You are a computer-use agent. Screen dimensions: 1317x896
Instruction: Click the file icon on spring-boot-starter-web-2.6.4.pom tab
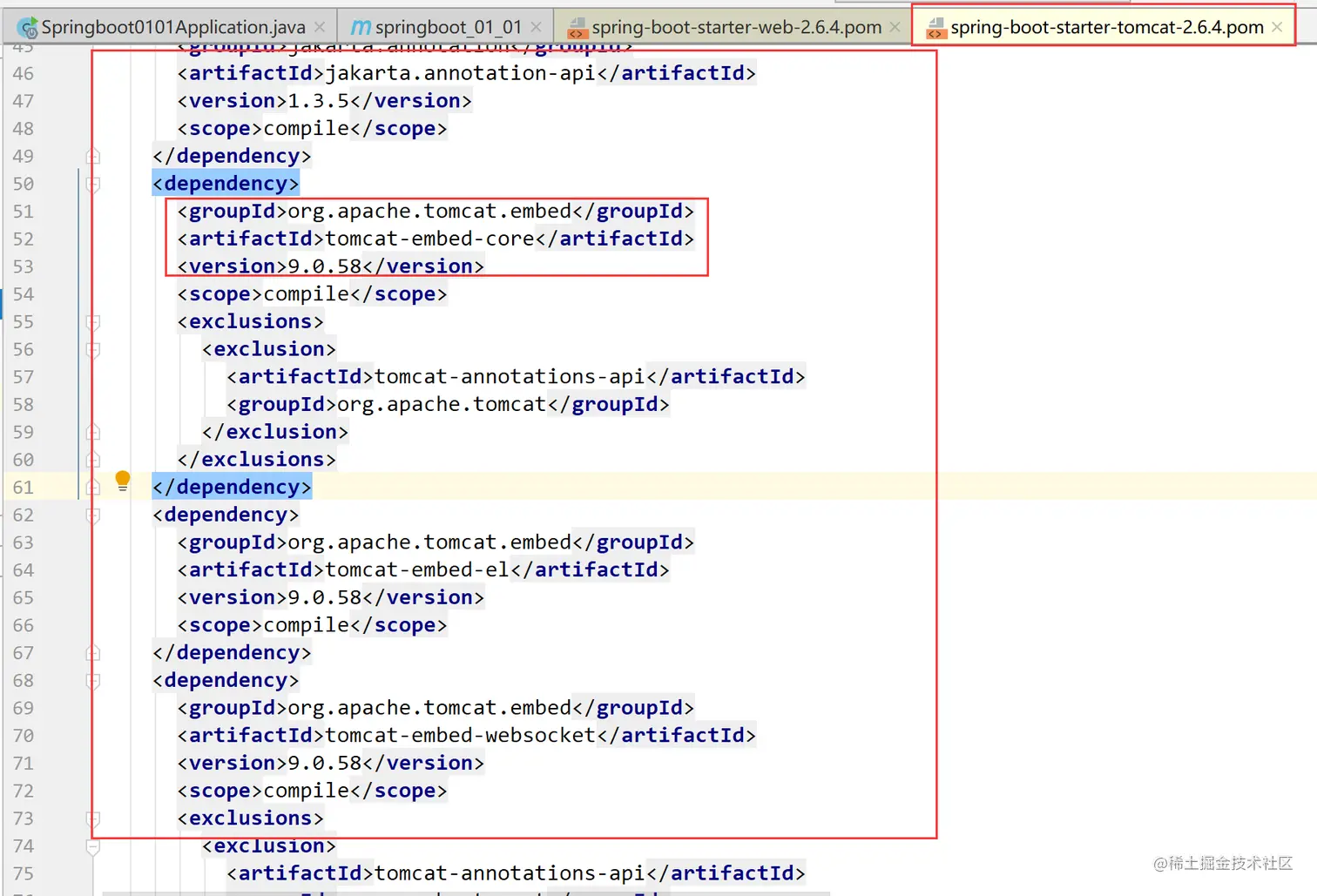(577, 28)
